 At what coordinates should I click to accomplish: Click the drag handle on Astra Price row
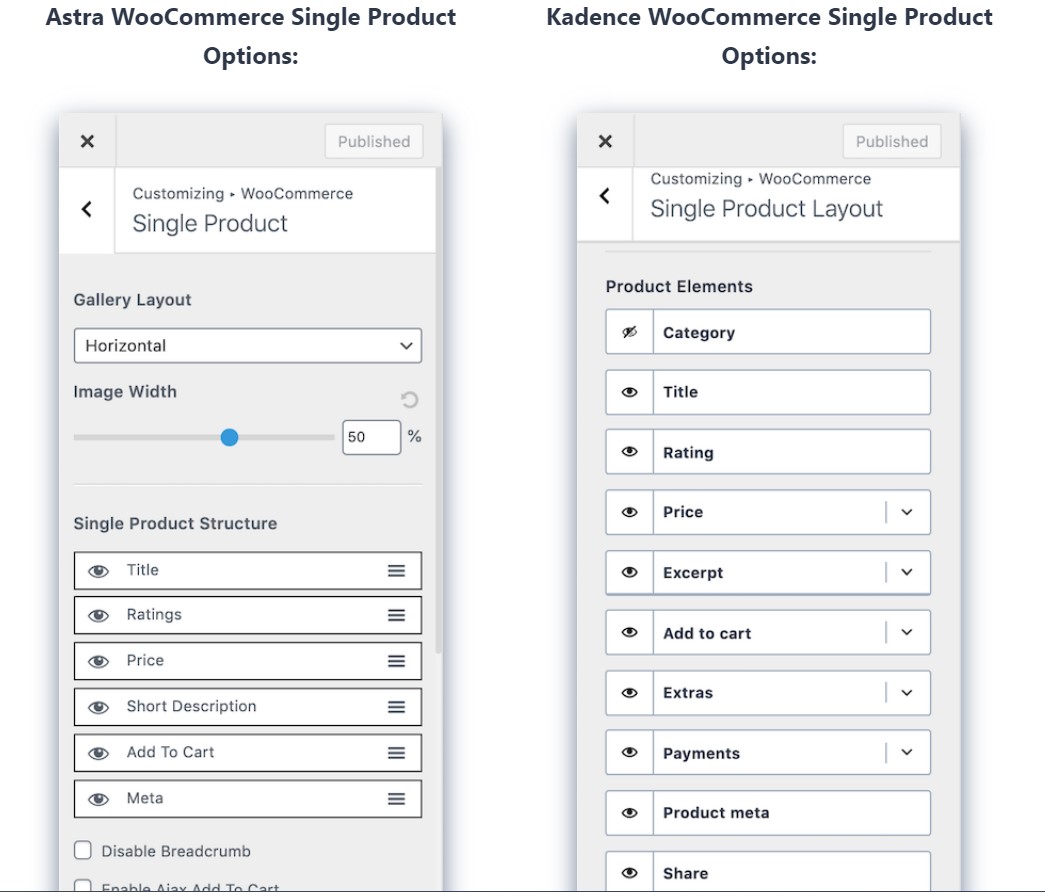point(397,661)
